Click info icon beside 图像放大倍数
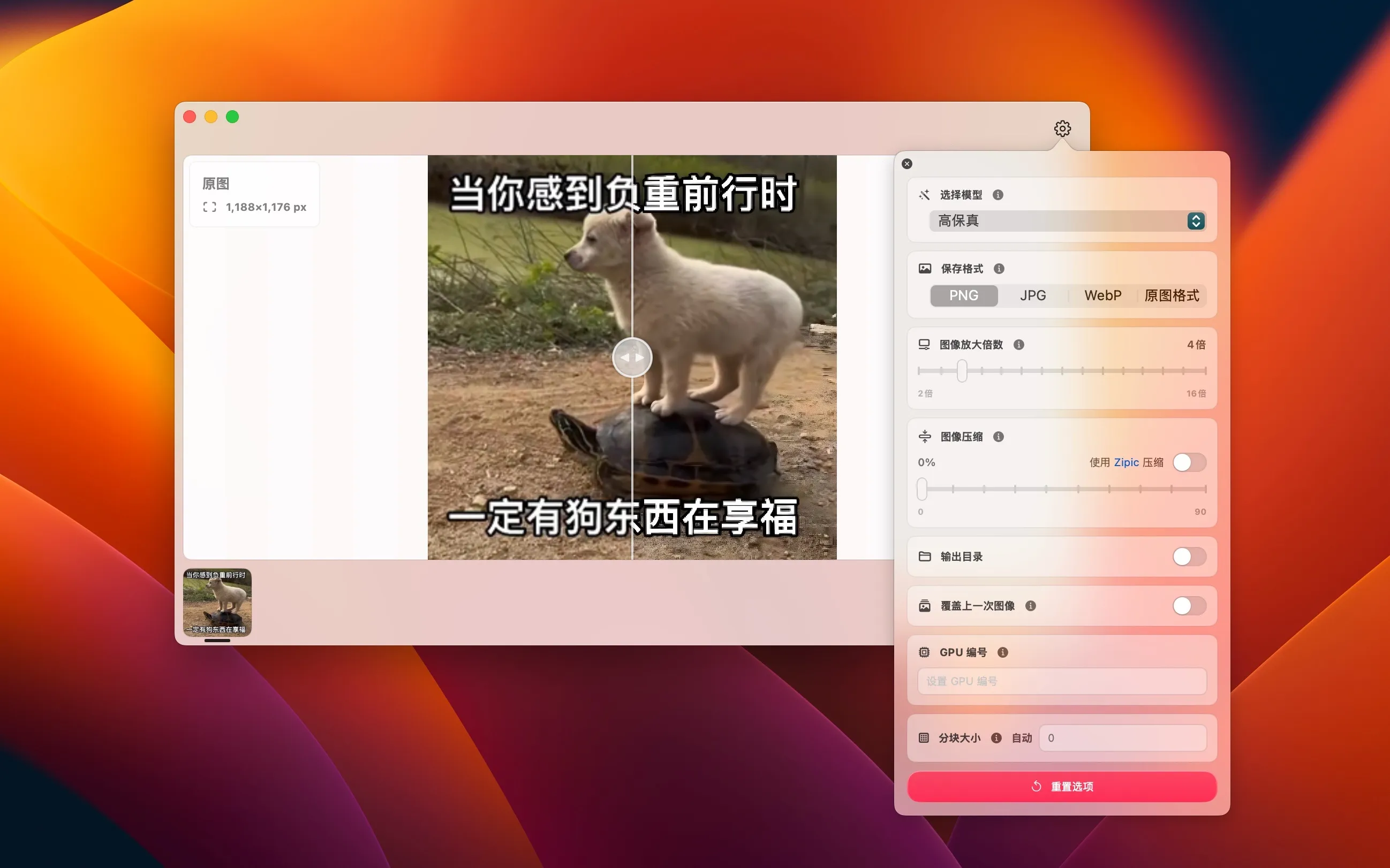This screenshot has height=868, width=1390. (x=1018, y=345)
